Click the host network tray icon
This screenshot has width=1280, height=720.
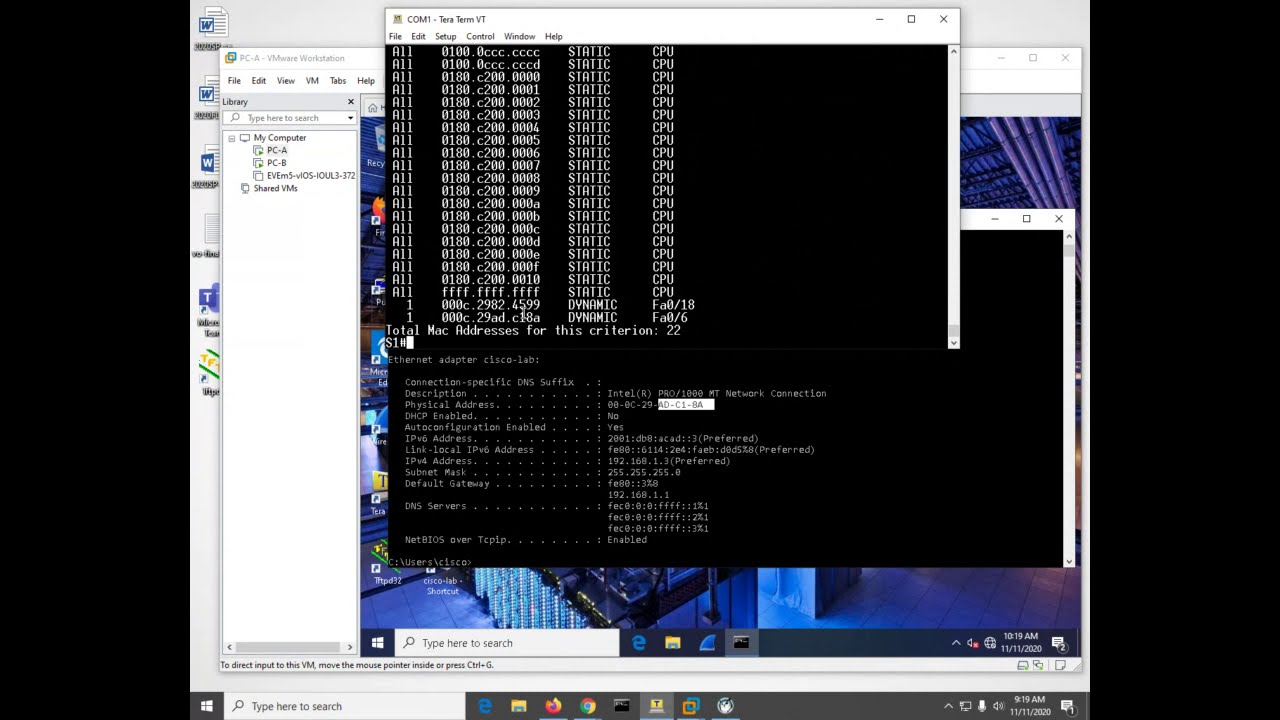pyautogui.click(x=965, y=706)
